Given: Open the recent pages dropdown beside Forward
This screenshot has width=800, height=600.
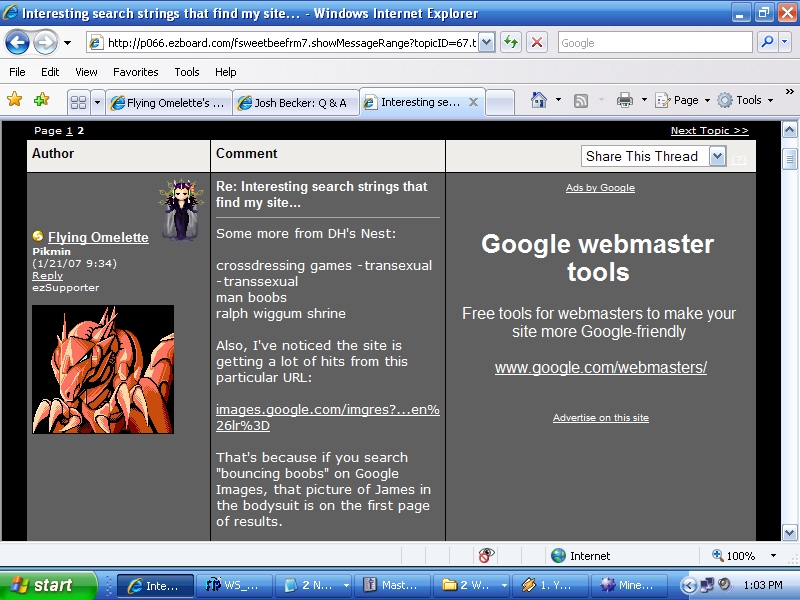Looking at the screenshot, I should pyautogui.click(x=67, y=43).
